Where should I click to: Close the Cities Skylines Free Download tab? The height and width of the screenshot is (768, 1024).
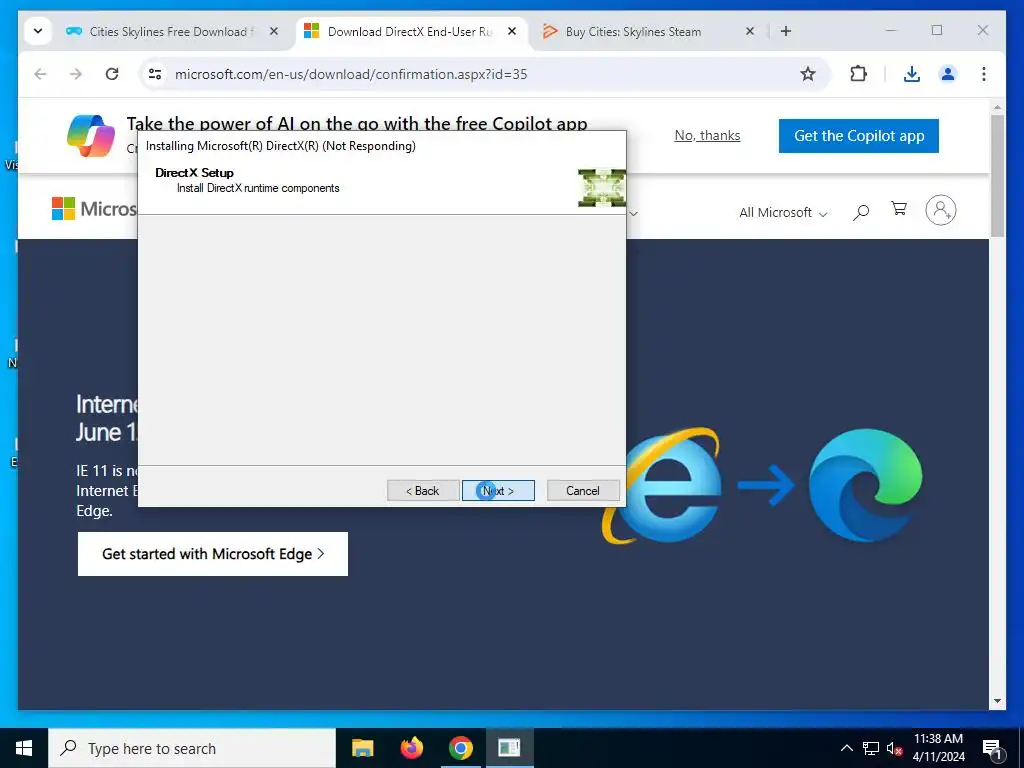pyautogui.click(x=274, y=31)
